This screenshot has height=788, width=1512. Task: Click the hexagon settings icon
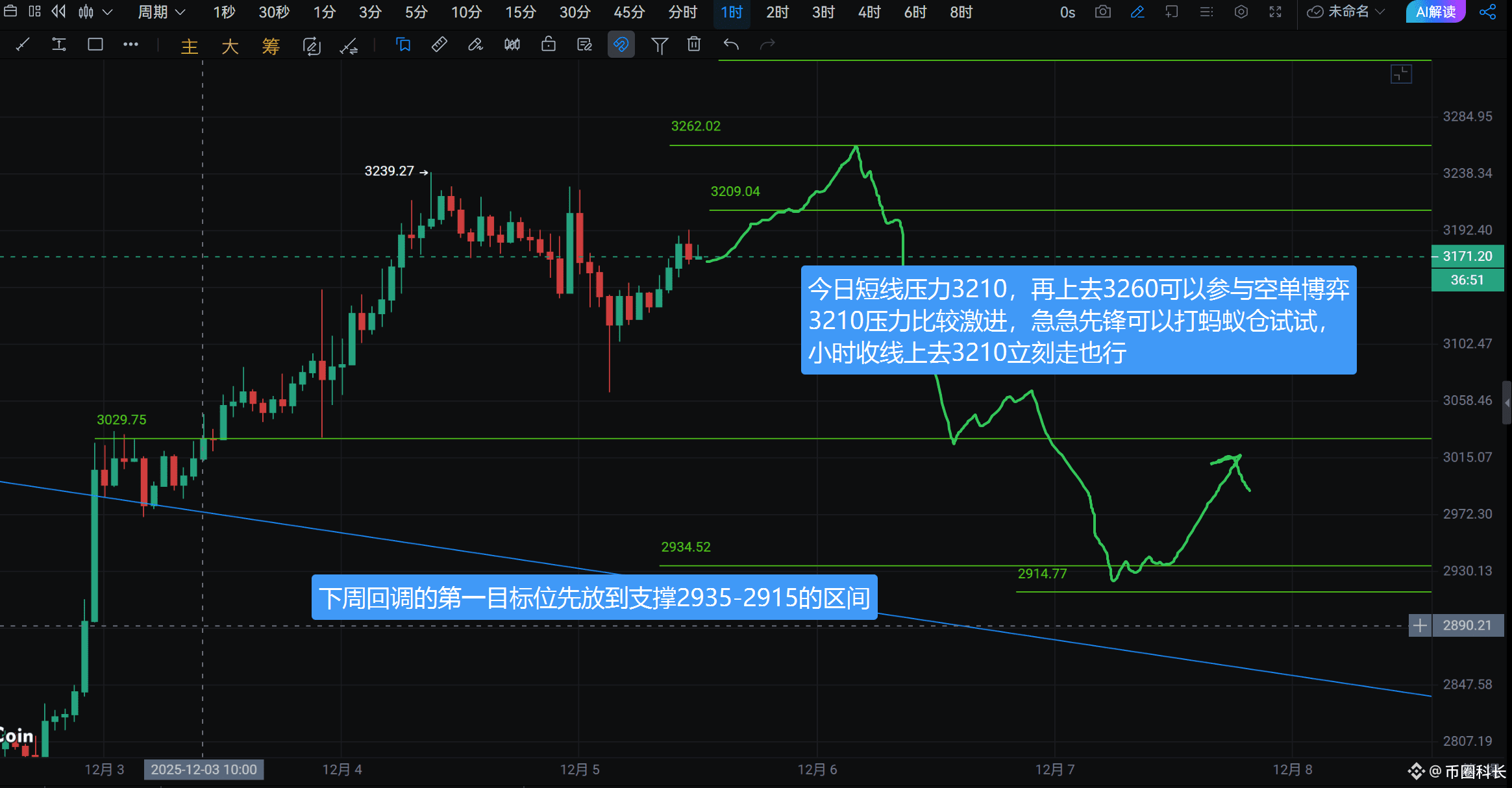click(1241, 12)
